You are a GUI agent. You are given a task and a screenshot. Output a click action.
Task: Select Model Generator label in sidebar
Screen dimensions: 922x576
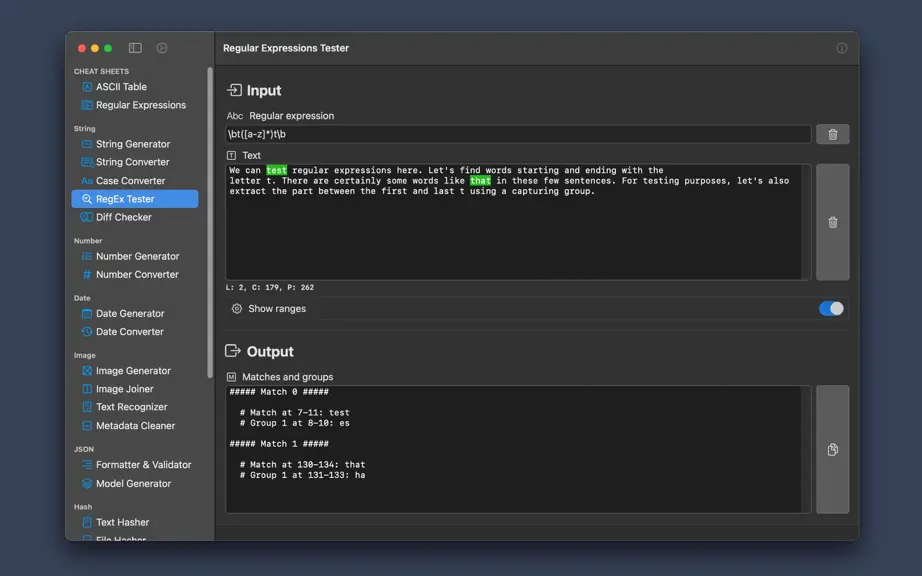(133, 484)
